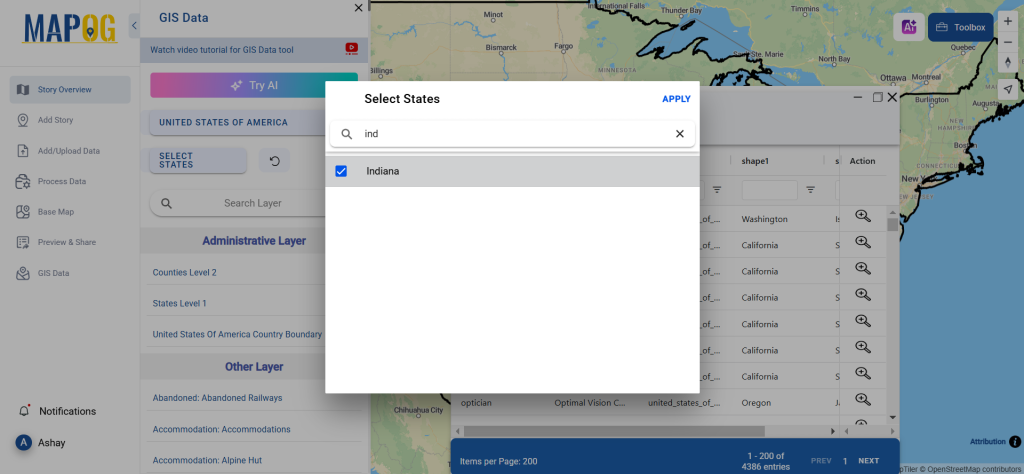This screenshot has width=1024, height=474.
Task: Click the state search field containing 'ind'
Action: (x=510, y=134)
